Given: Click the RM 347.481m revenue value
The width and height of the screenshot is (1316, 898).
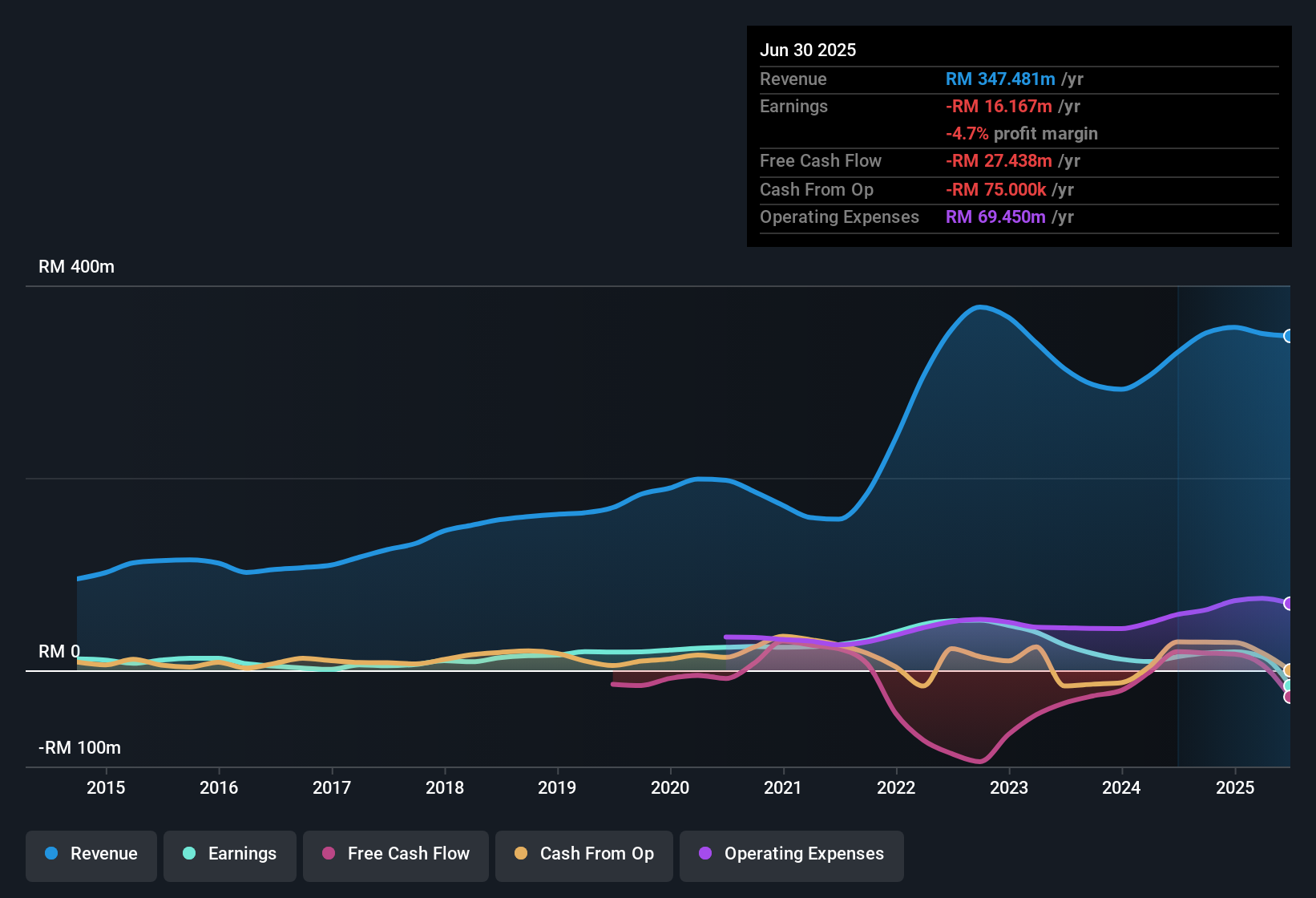Looking at the screenshot, I should (1000, 79).
